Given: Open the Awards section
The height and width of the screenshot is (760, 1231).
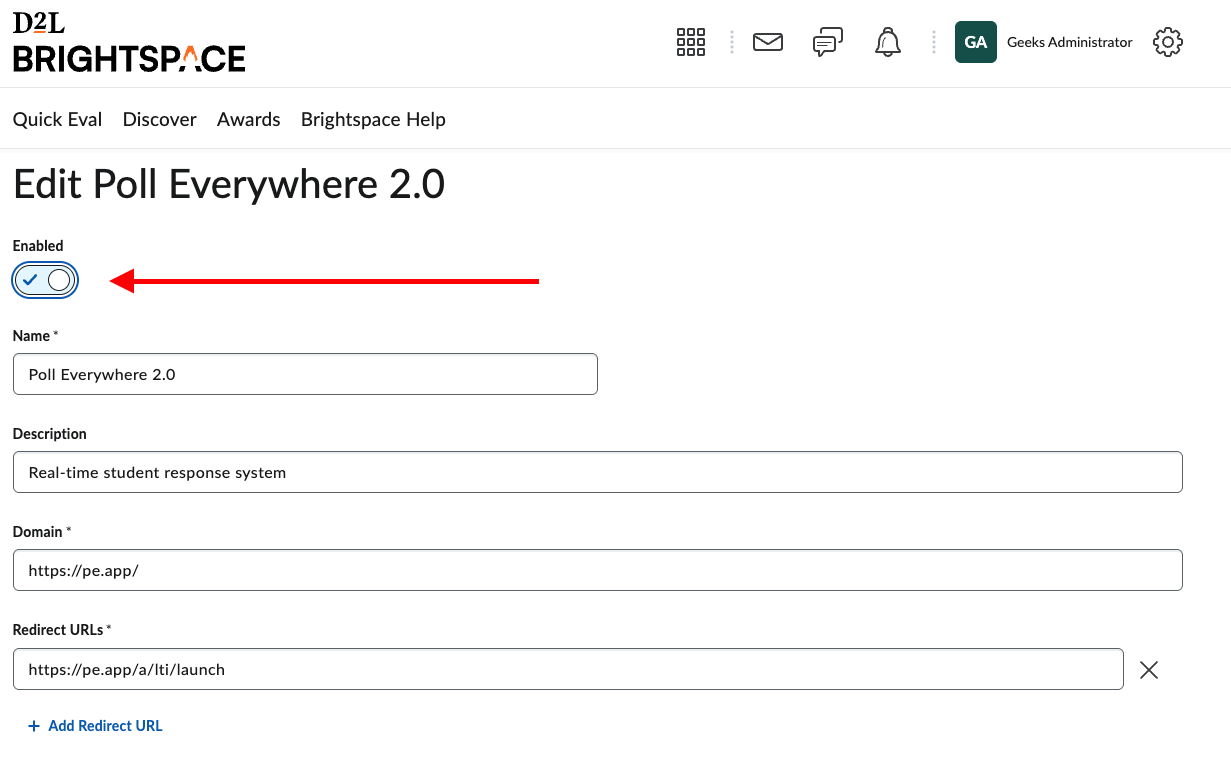Looking at the screenshot, I should pyautogui.click(x=248, y=119).
